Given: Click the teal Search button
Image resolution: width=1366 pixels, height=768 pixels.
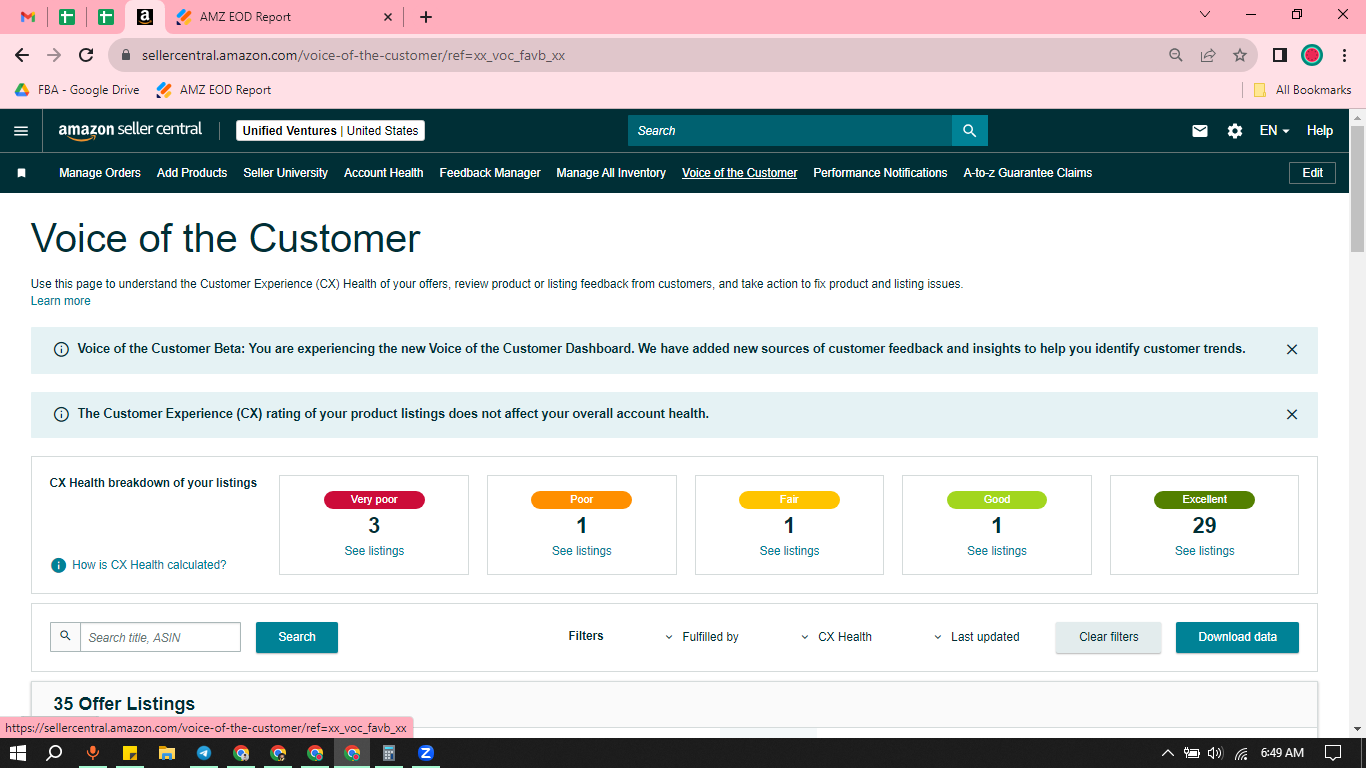Looking at the screenshot, I should (297, 637).
